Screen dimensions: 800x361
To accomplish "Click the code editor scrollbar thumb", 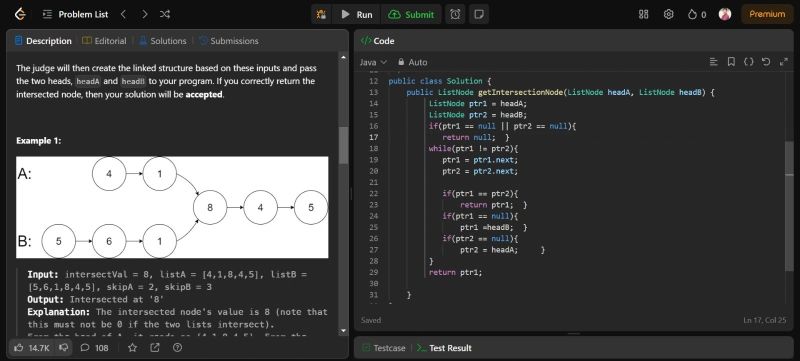I will click(790, 207).
